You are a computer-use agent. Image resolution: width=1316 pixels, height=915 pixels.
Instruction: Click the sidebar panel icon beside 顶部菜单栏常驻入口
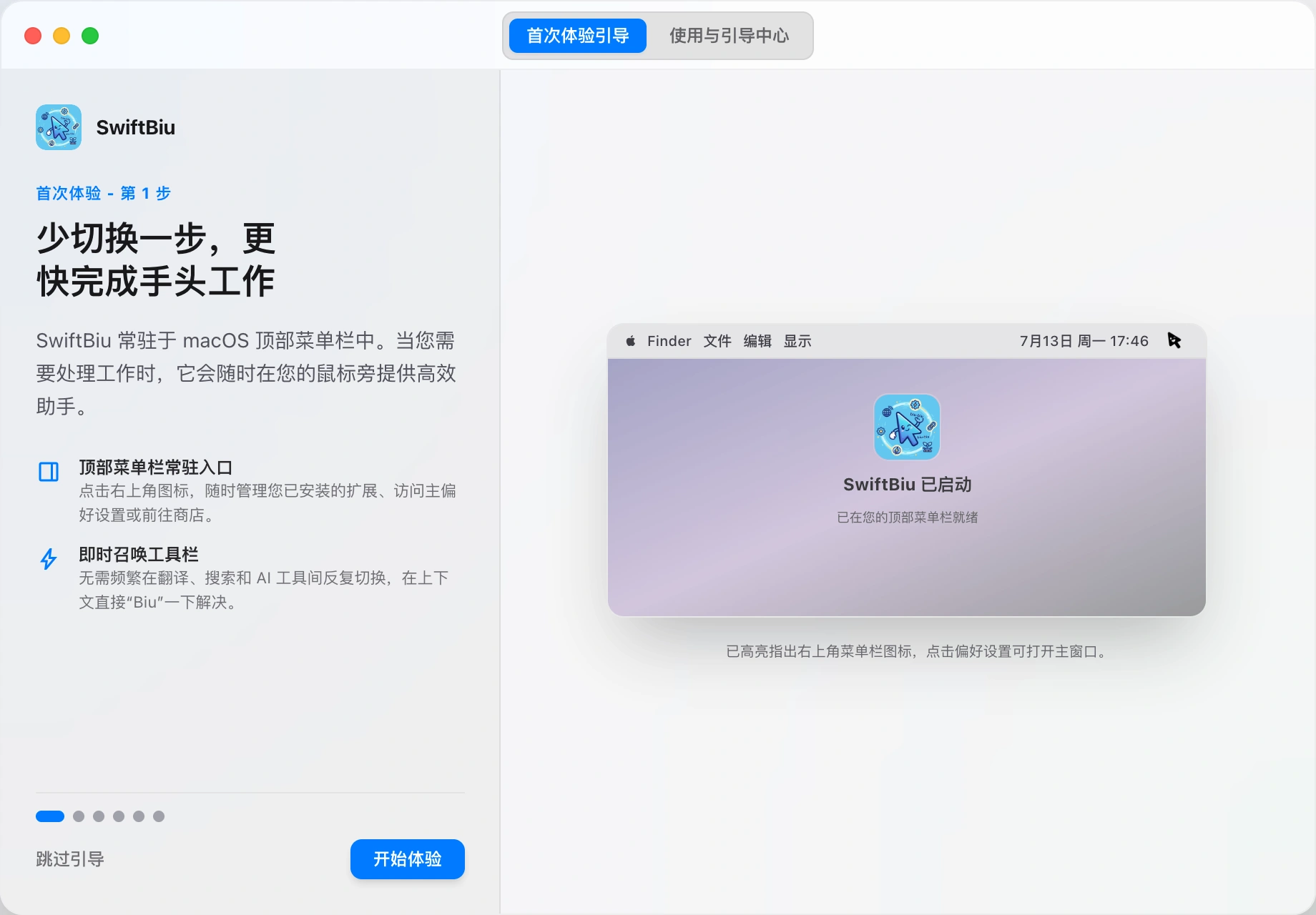pyautogui.click(x=49, y=472)
